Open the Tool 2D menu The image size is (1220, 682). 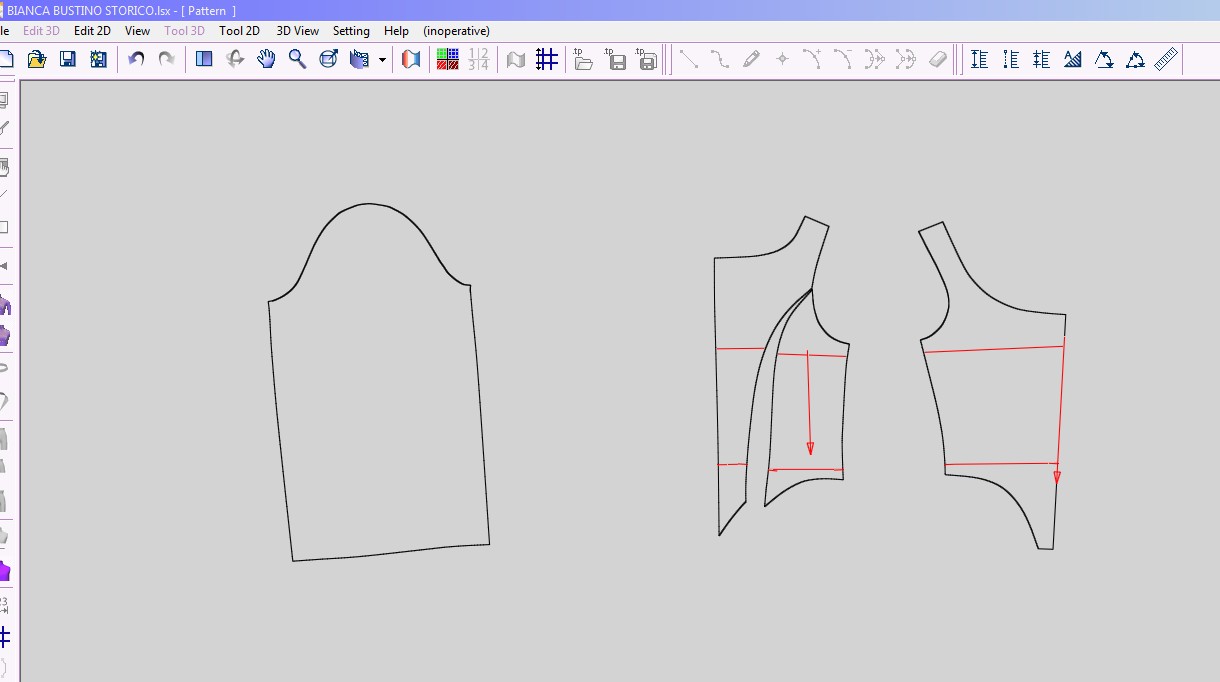pyautogui.click(x=239, y=31)
